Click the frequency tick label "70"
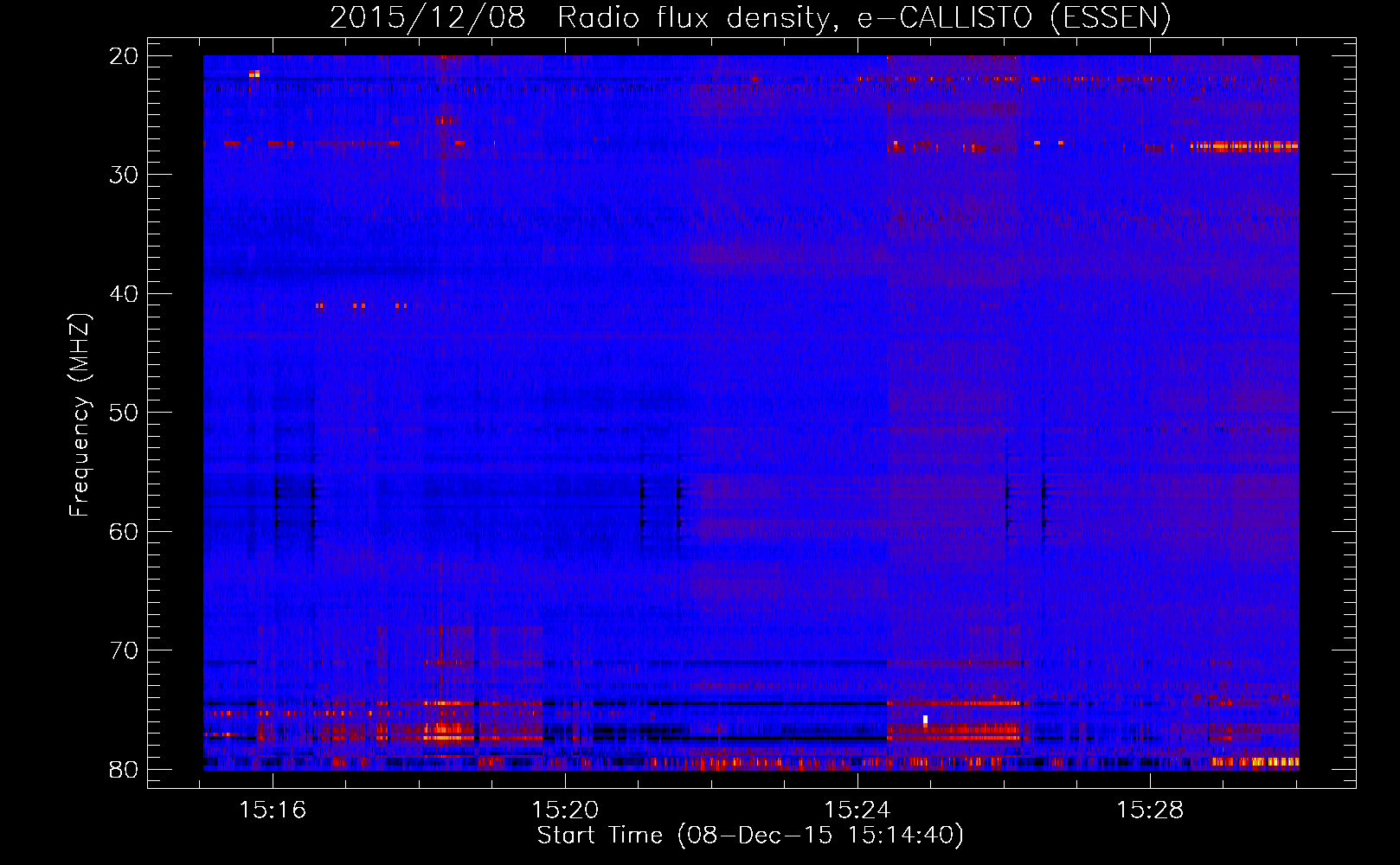This screenshot has height=865, width=1400. pos(125,650)
